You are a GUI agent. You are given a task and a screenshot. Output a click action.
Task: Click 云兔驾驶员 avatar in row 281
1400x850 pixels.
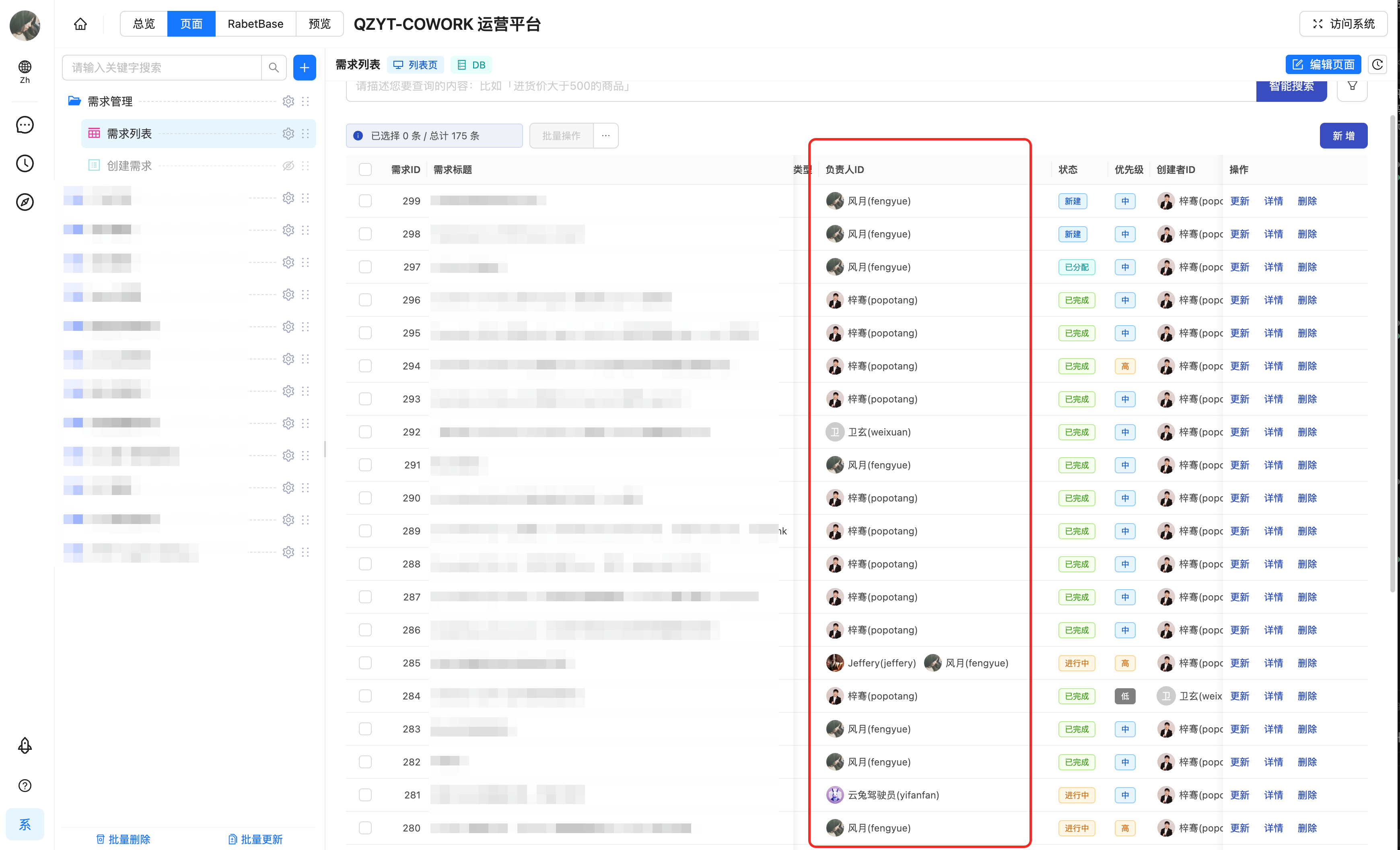click(835, 794)
